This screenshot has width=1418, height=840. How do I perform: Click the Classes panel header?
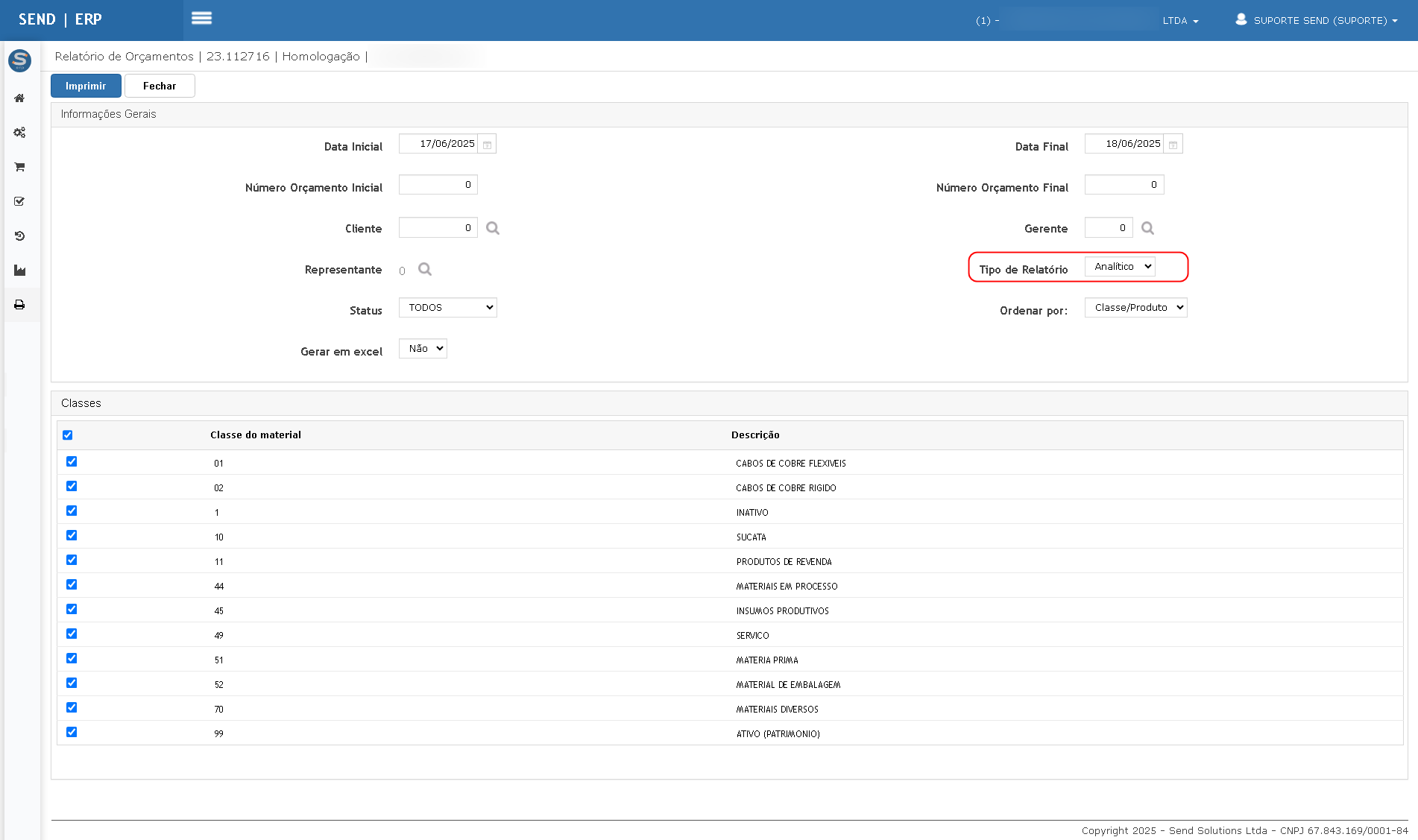click(x=729, y=403)
